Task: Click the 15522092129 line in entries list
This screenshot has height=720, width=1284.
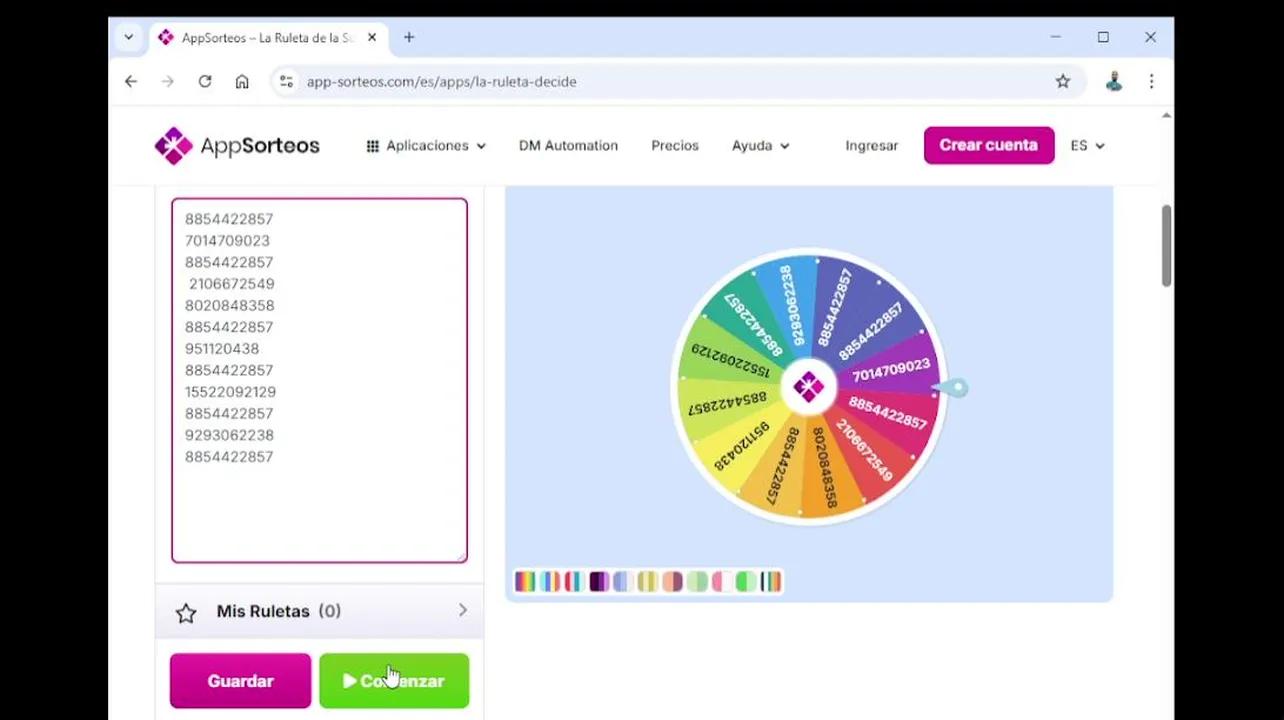Action: [230, 392]
